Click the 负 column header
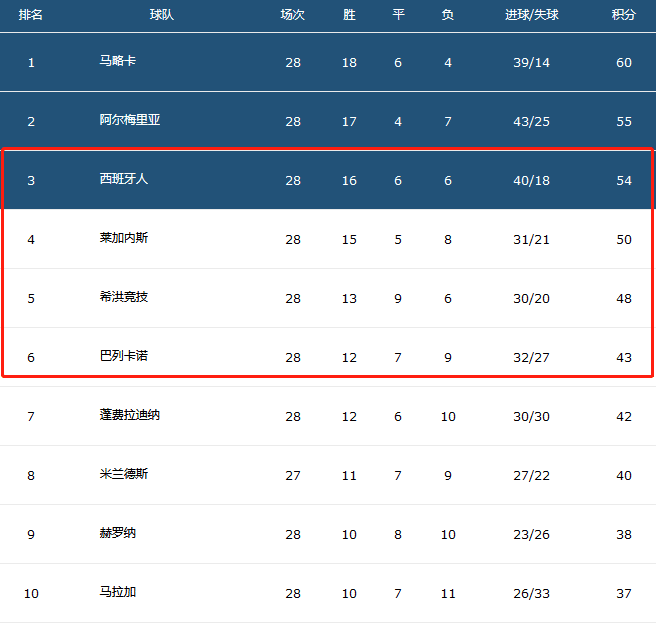This screenshot has width=656, height=623. point(448,15)
